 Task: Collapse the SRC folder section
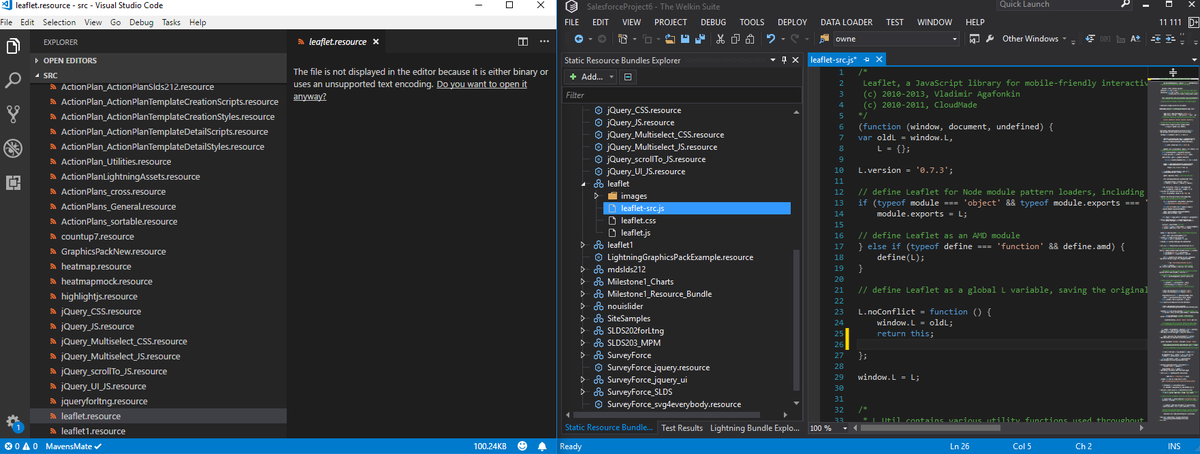[x=159, y=75]
